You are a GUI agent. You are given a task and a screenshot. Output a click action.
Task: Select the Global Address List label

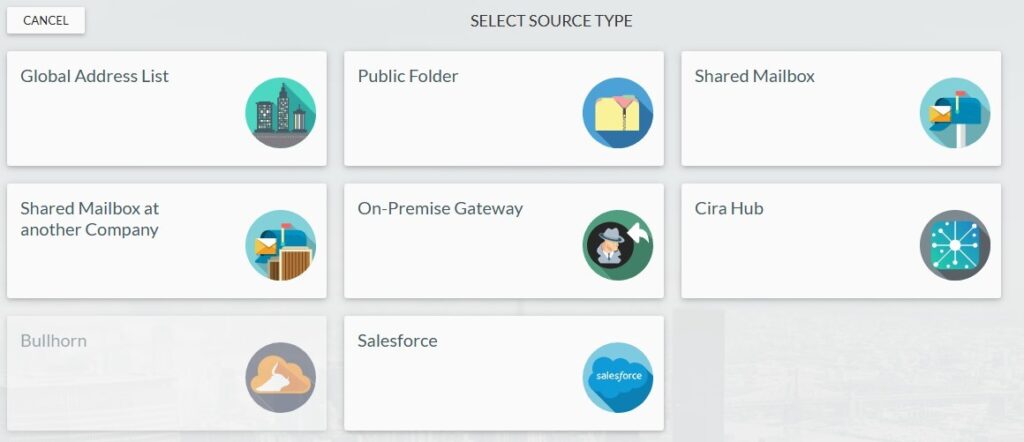tap(95, 76)
